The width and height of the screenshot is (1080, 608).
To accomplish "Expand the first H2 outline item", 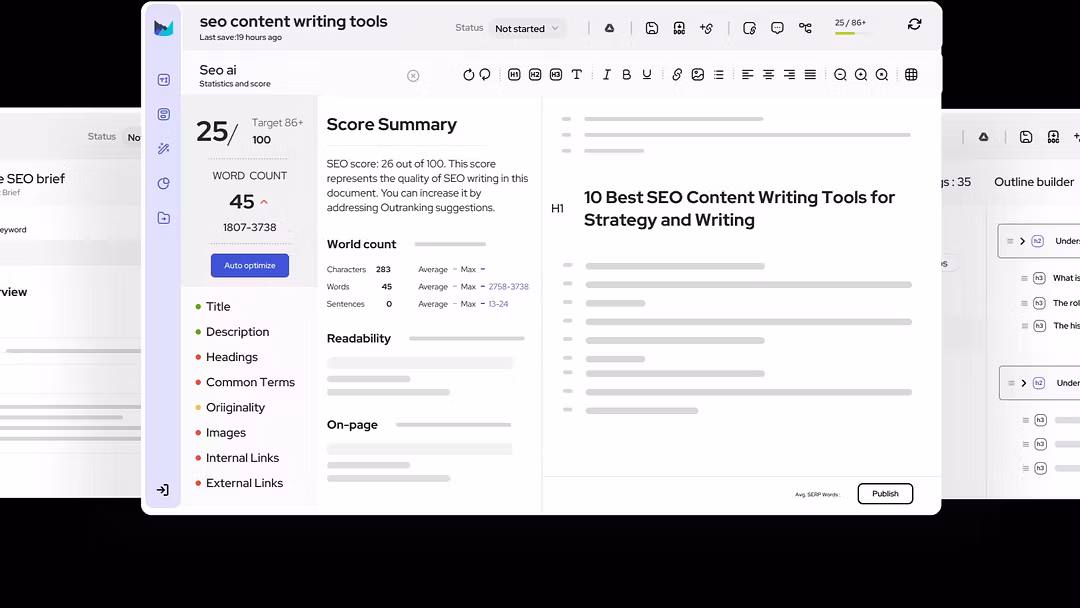I will point(1023,241).
